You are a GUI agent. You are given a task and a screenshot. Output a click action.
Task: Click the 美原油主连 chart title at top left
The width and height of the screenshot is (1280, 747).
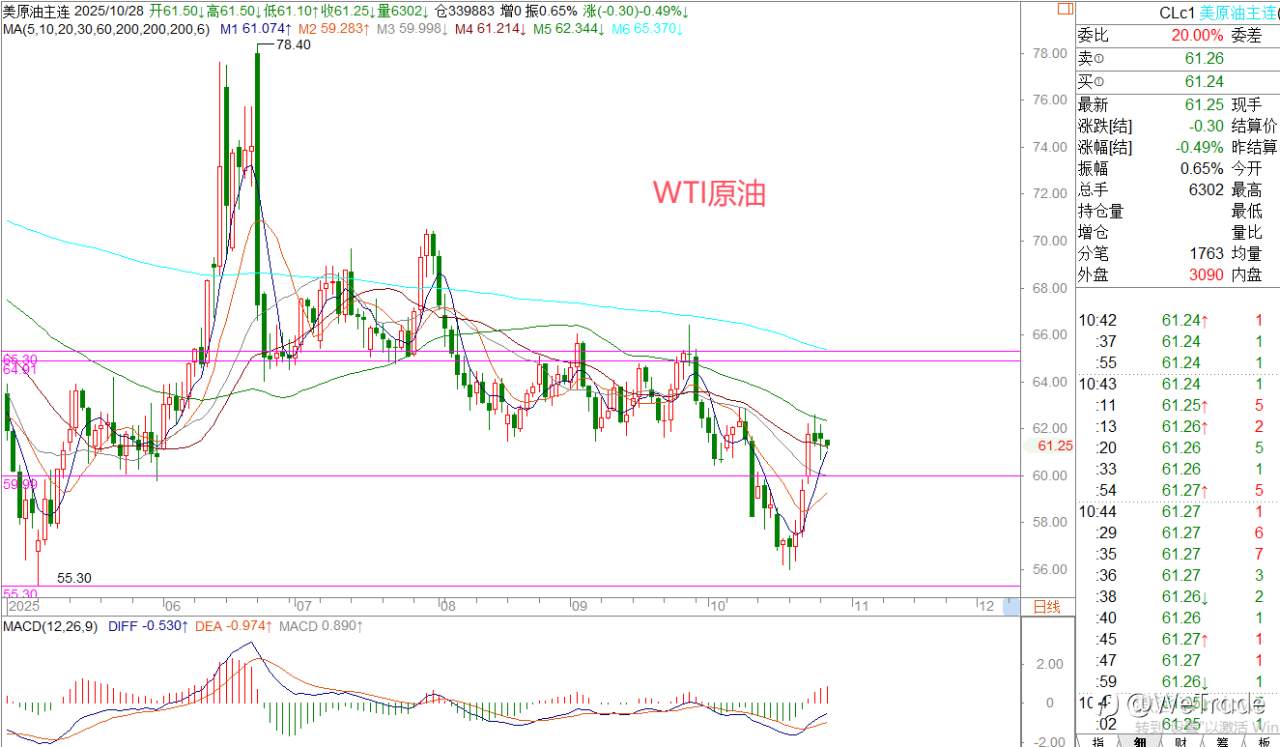click(x=37, y=12)
